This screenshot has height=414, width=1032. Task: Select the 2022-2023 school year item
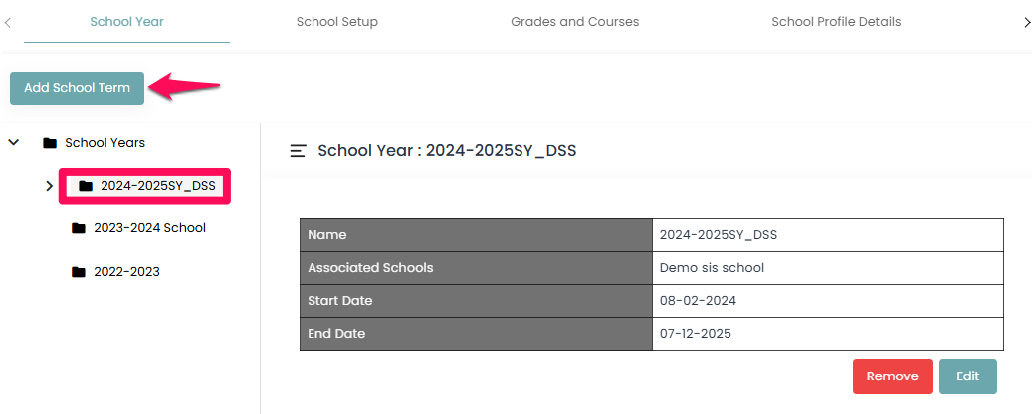click(127, 272)
